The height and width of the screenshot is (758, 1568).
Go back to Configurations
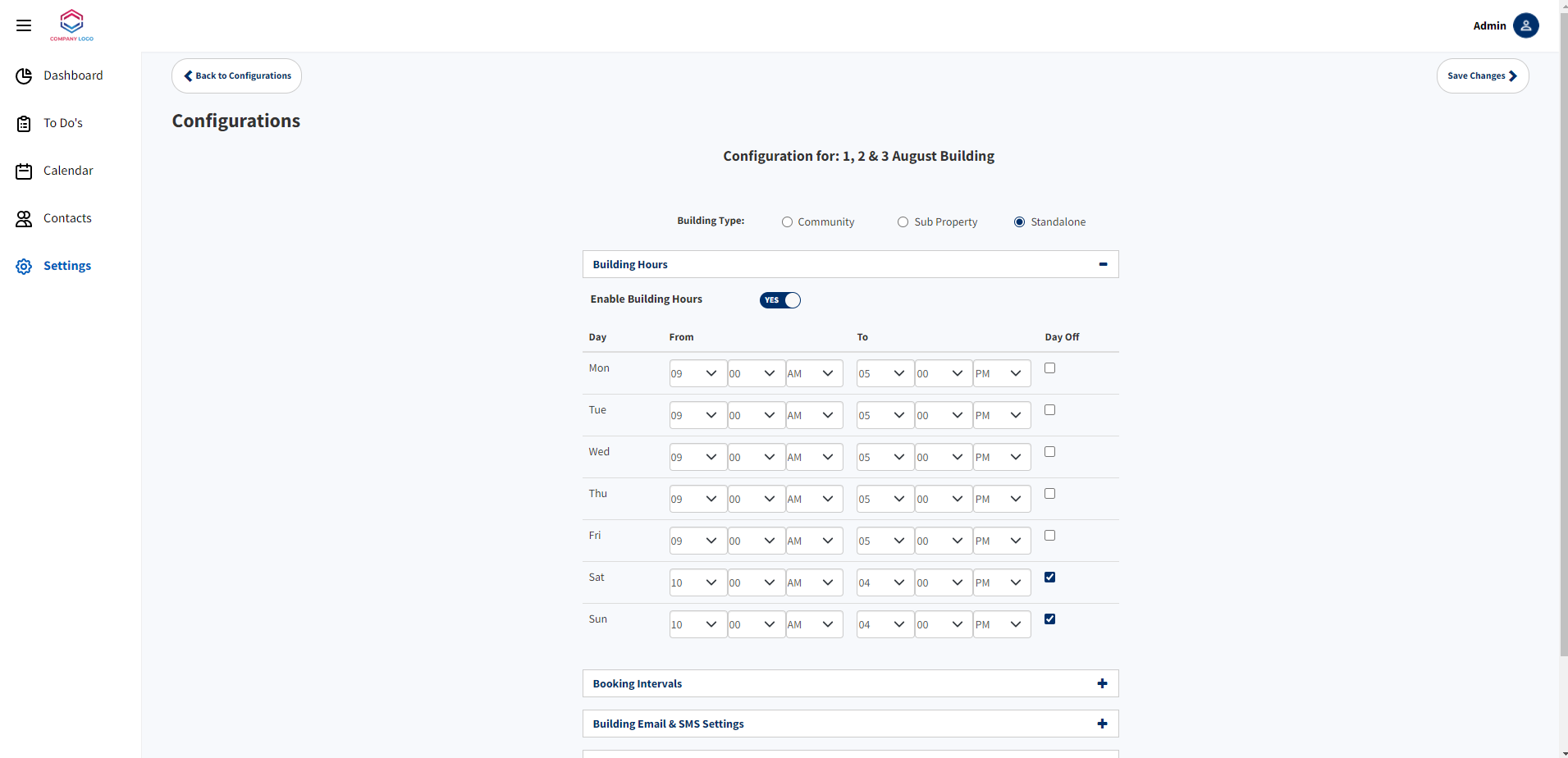(x=236, y=75)
